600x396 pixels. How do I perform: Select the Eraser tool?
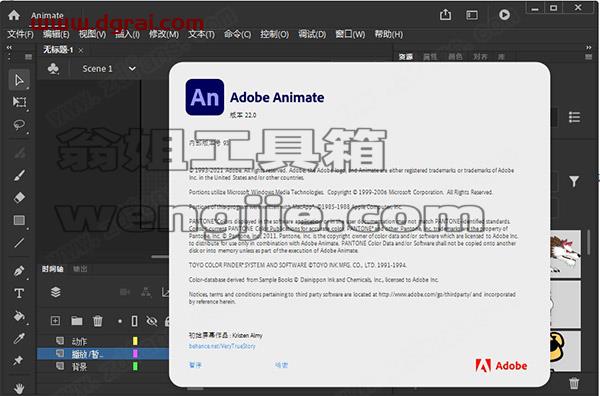(19, 197)
